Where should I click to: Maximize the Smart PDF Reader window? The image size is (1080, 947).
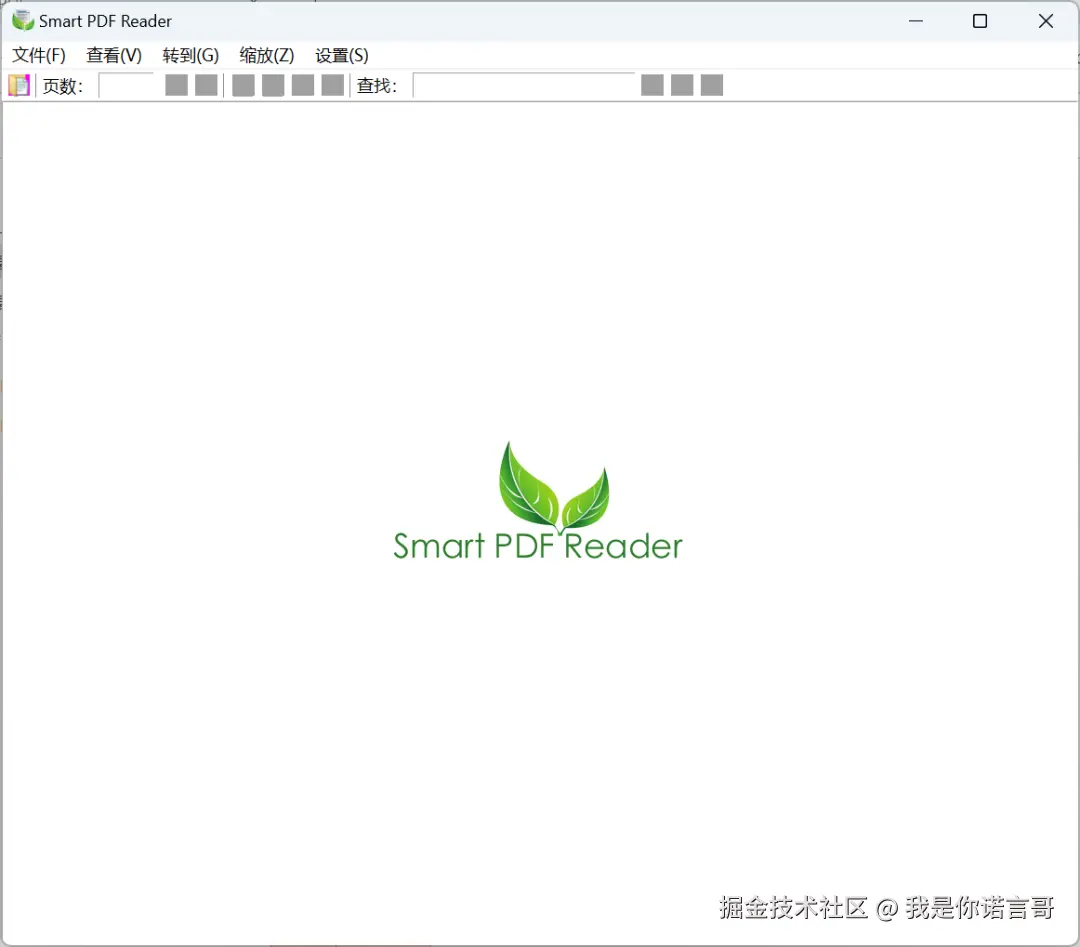[x=979, y=21]
